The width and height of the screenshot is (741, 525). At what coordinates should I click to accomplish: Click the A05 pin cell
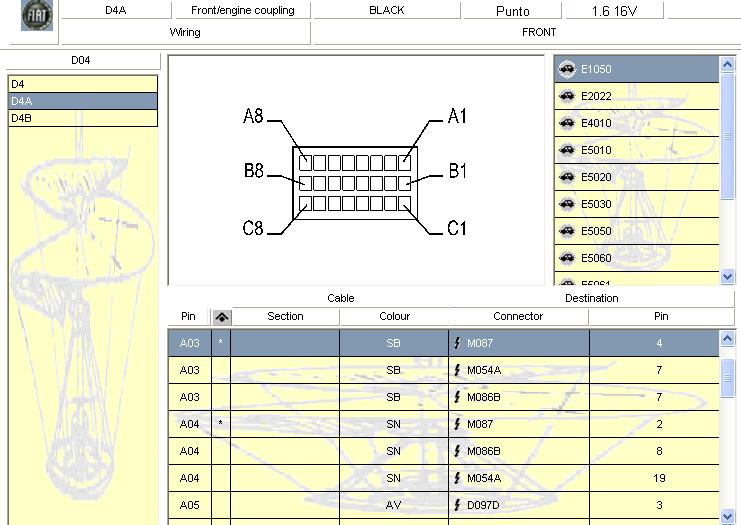tap(190, 505)
